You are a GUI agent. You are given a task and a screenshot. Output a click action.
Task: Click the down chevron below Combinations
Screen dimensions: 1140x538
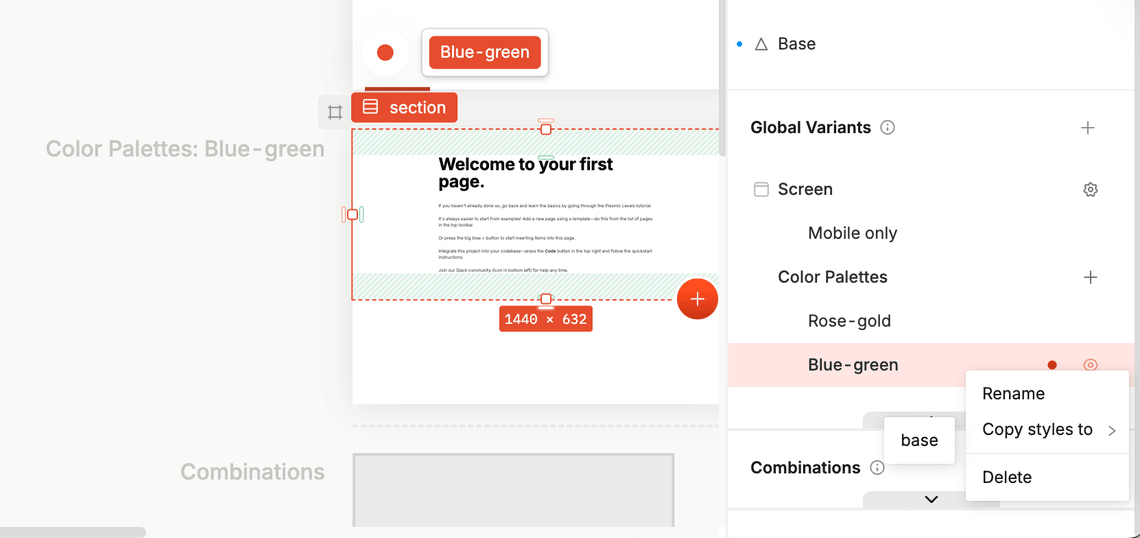pos(931,499)
